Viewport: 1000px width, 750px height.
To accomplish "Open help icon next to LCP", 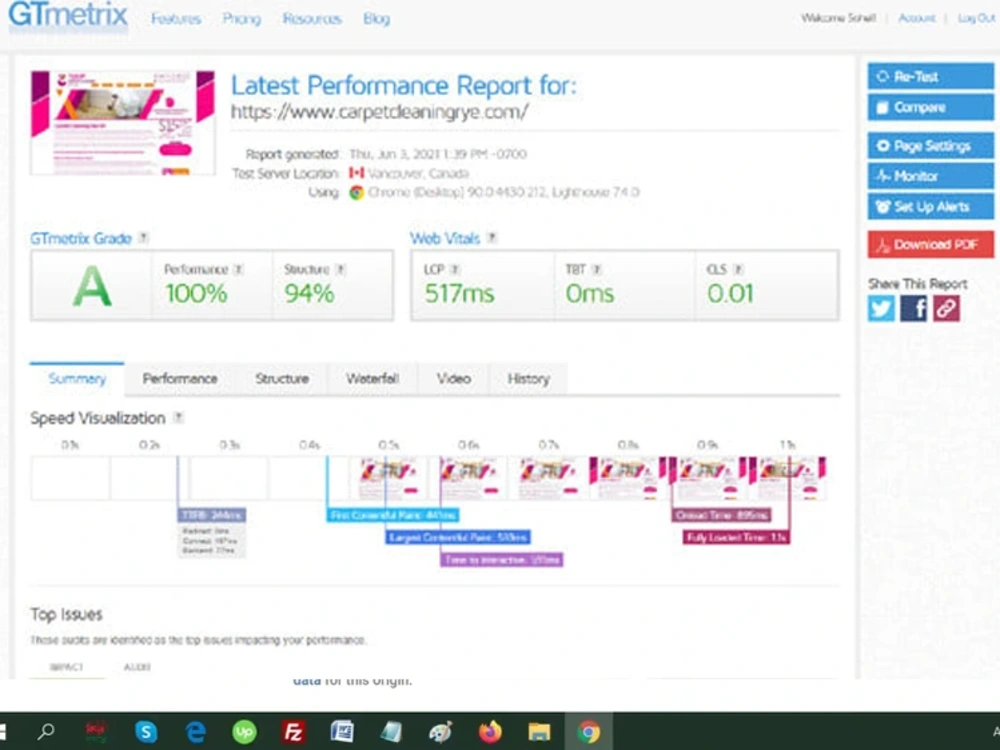I will [x=455, y=269].
